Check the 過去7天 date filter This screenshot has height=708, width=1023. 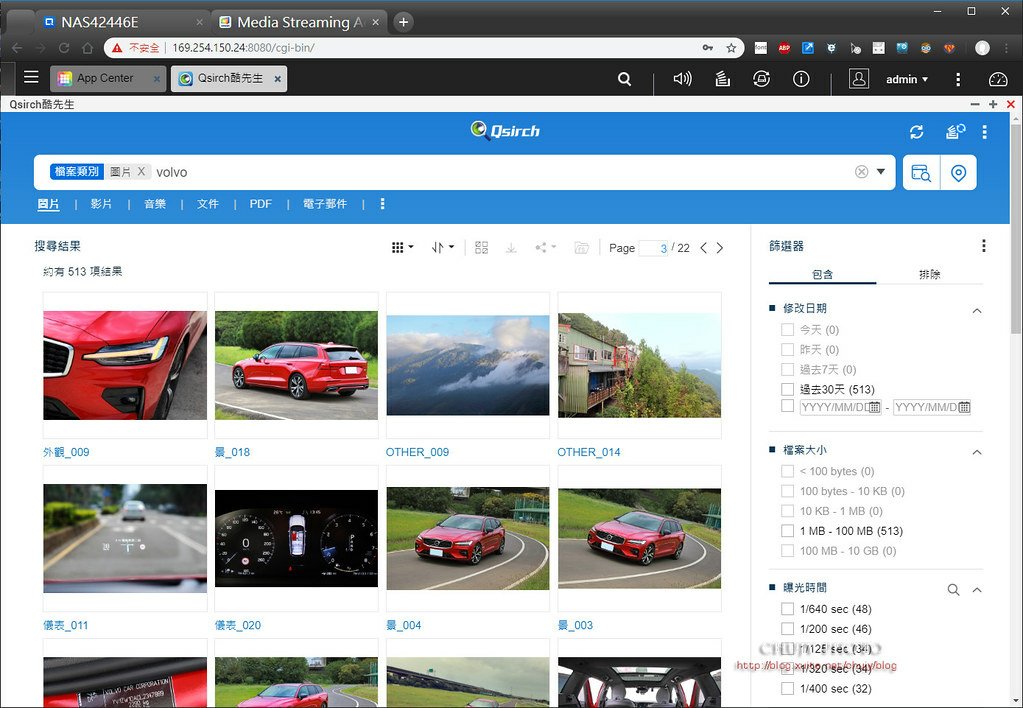point(787,369)
